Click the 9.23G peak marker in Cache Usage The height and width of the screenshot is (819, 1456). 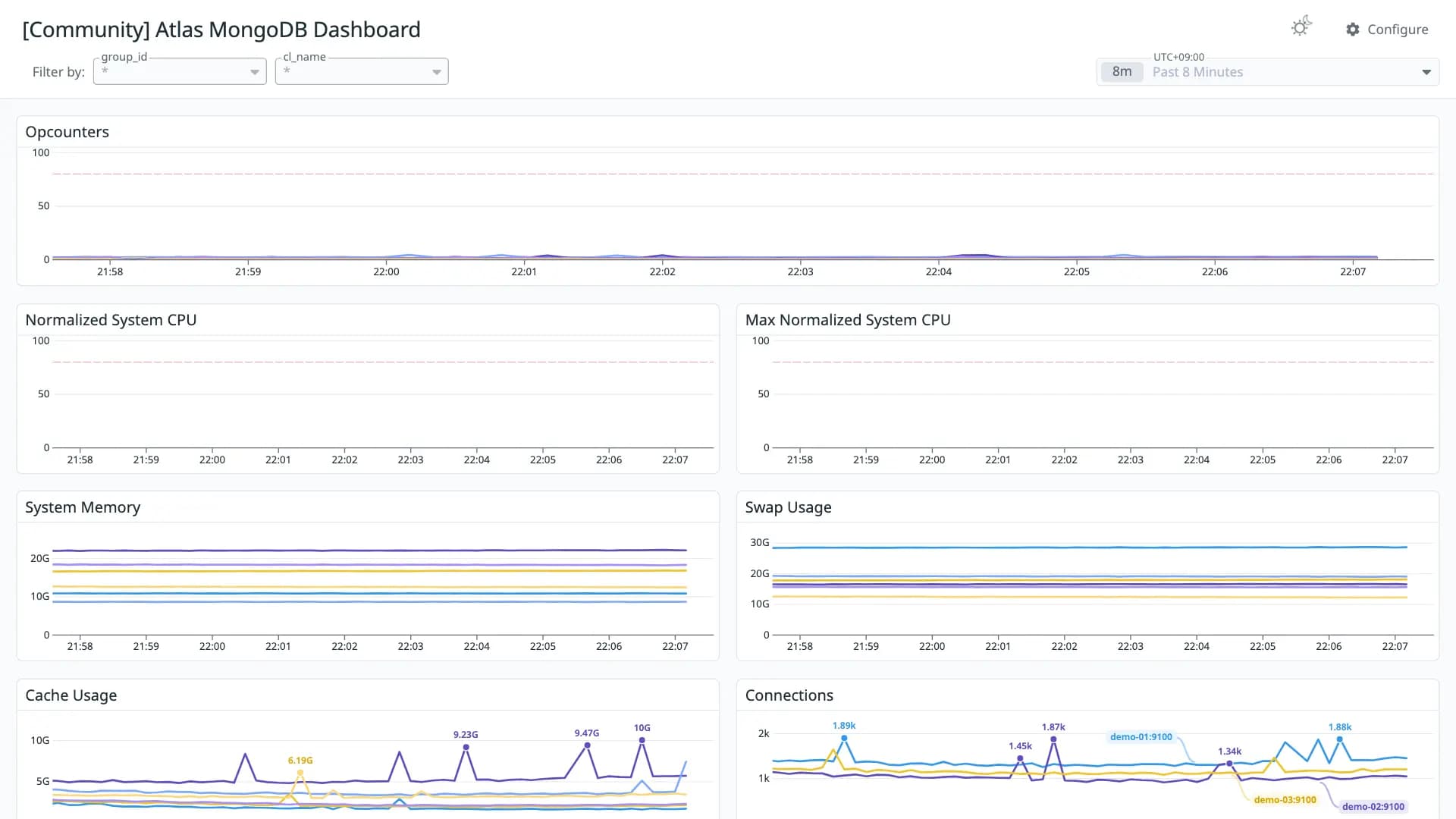click(x=466, y=748)
